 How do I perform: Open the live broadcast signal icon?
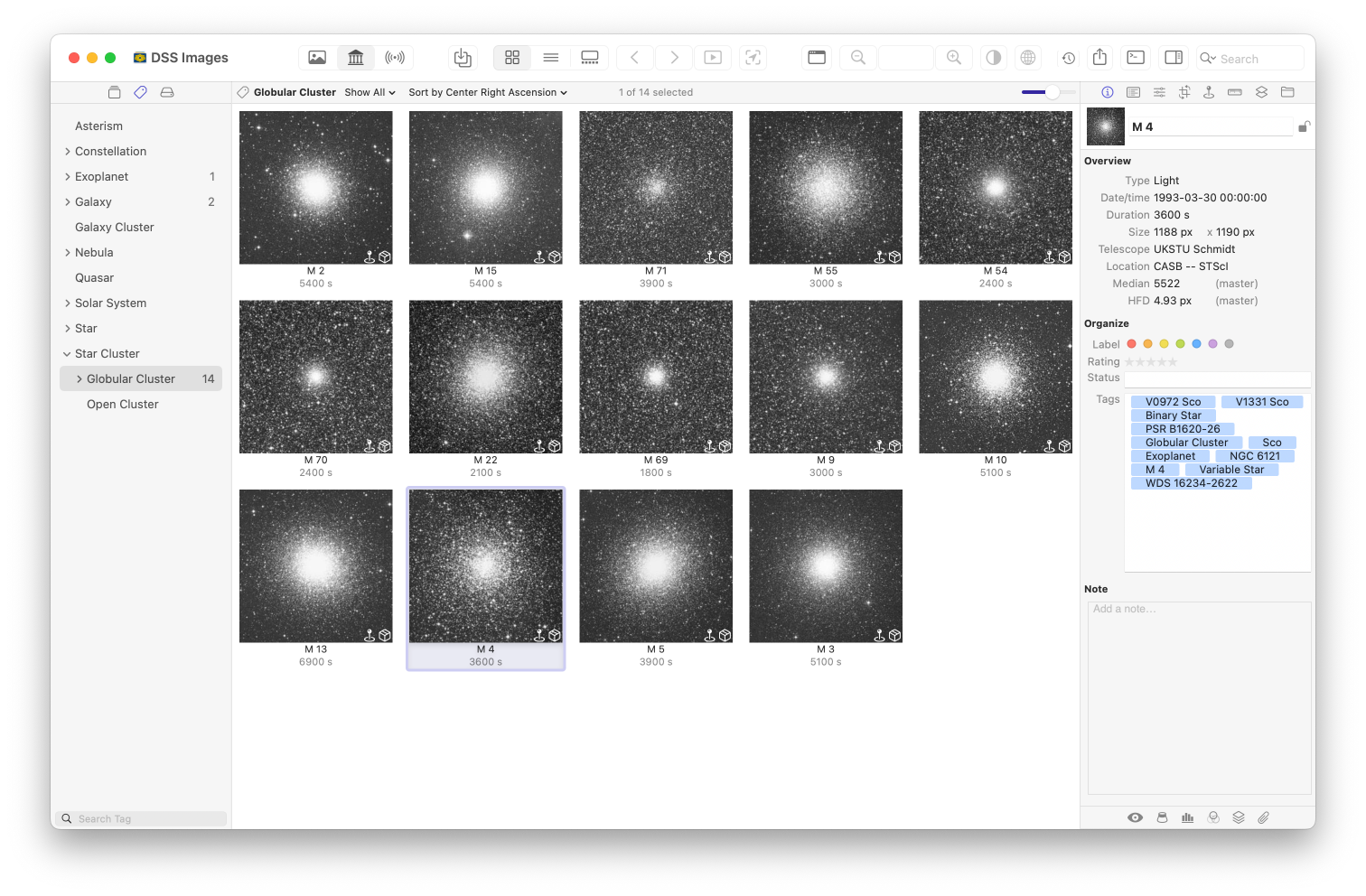pyautogui.click(x=394, y=58)
